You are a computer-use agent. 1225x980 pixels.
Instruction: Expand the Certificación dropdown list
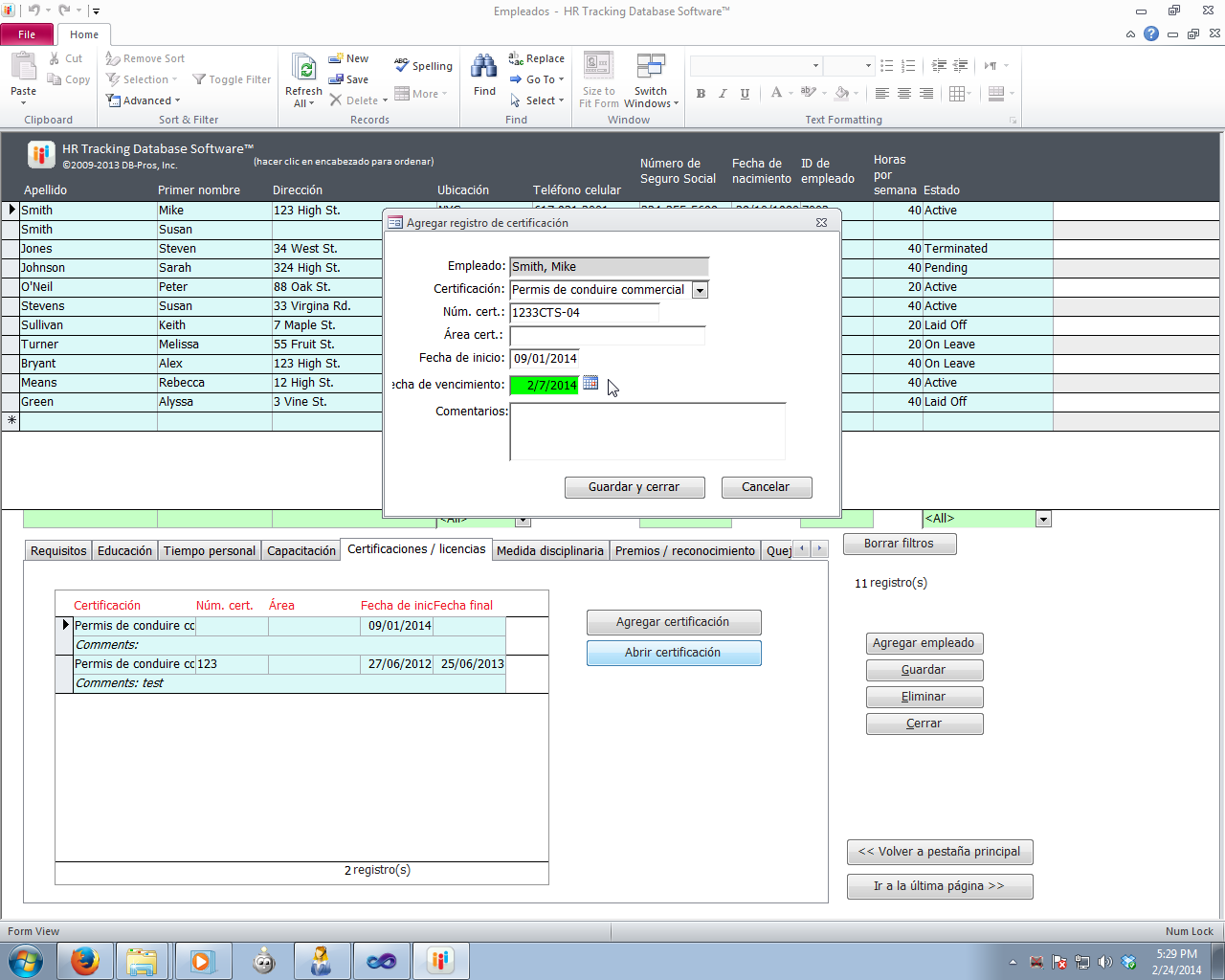(700, 290)
